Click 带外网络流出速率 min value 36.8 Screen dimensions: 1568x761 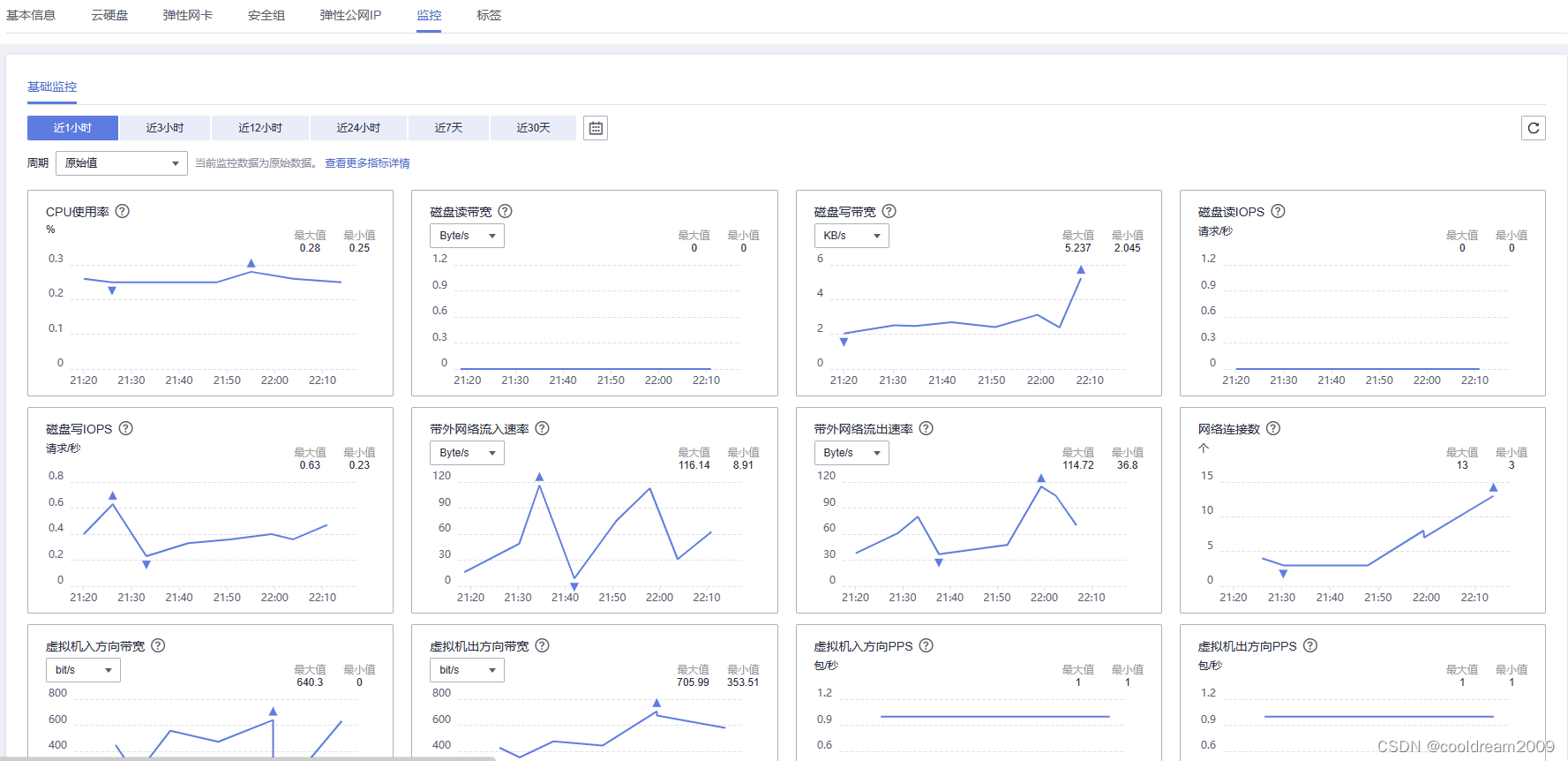tap(1128, 465)
